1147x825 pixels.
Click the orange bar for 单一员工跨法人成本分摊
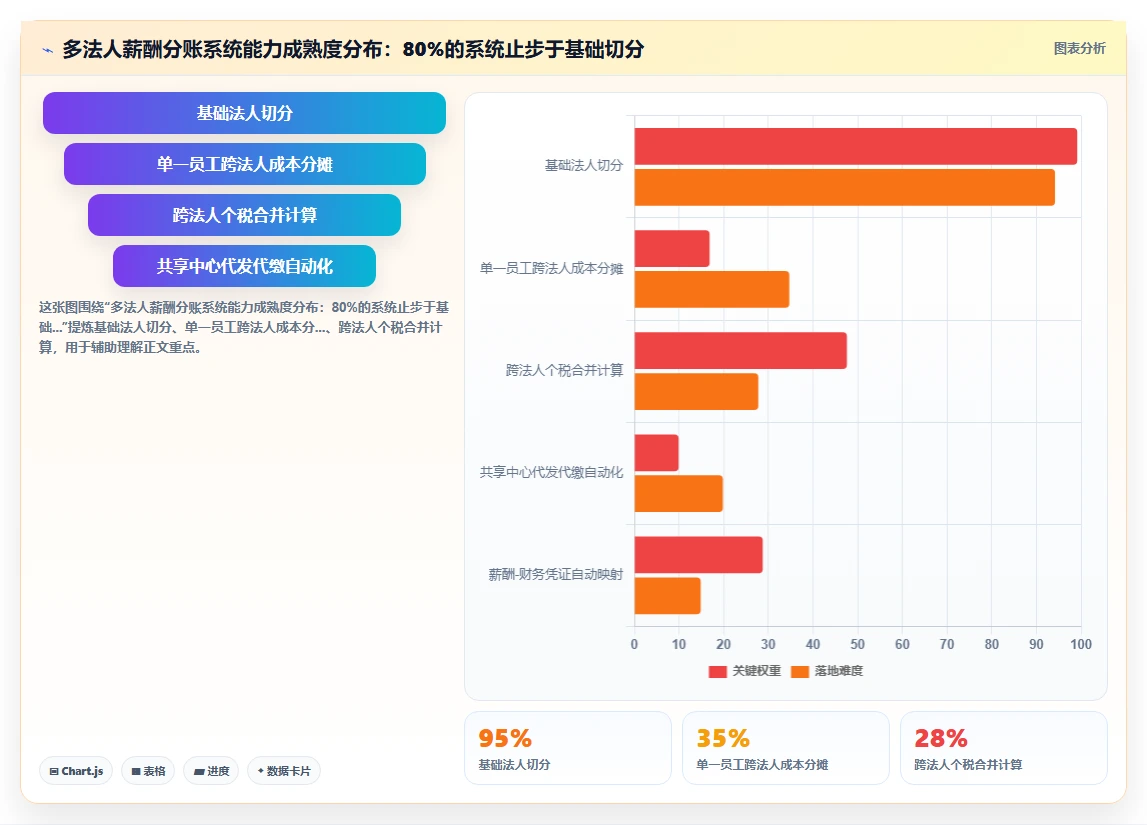(x=712, y=290)
